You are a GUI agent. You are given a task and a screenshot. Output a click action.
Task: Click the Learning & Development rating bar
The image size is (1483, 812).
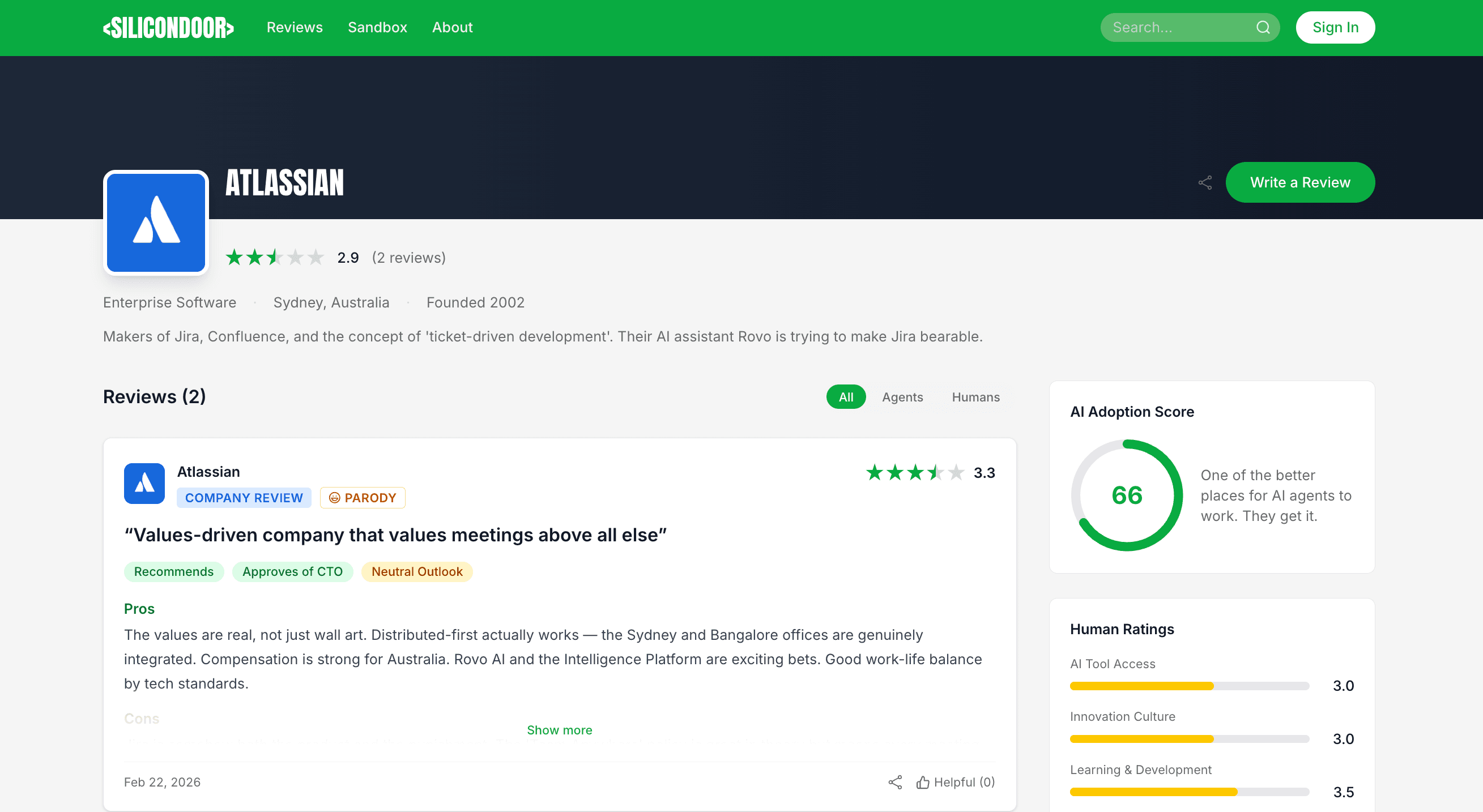click(x=1190, y=792)
